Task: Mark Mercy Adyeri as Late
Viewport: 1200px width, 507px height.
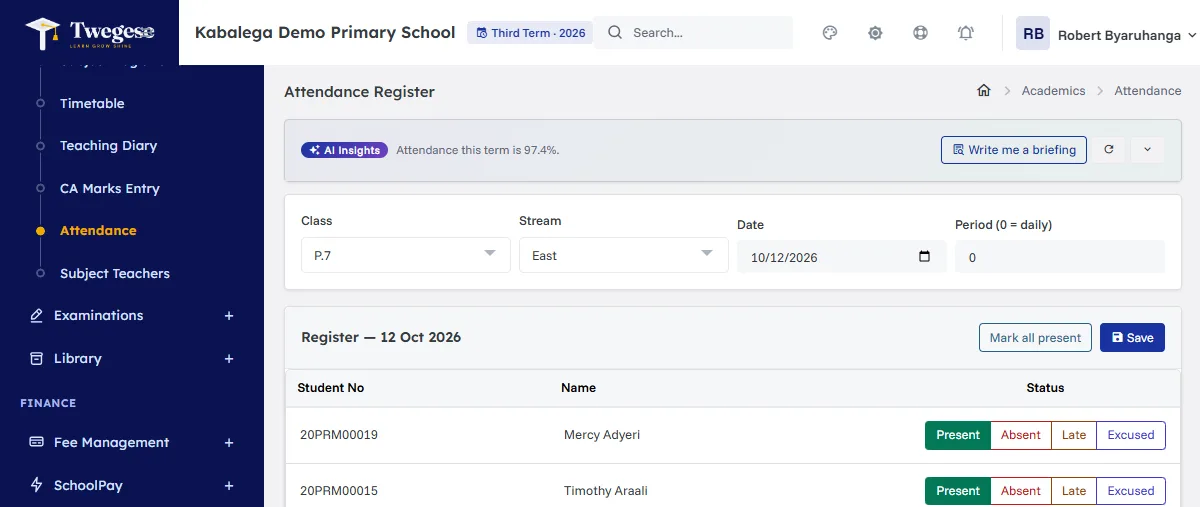Action: [1074, 435]
